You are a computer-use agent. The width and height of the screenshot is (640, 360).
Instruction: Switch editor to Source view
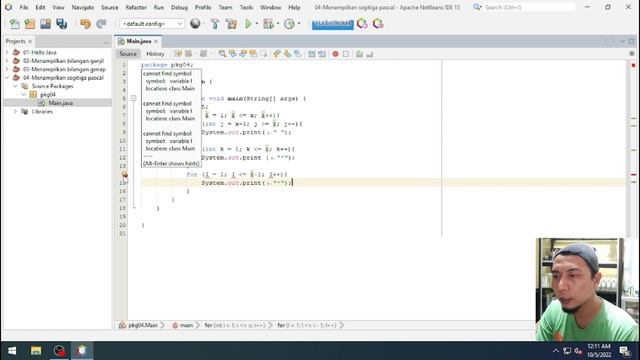[x=128, y=54]
